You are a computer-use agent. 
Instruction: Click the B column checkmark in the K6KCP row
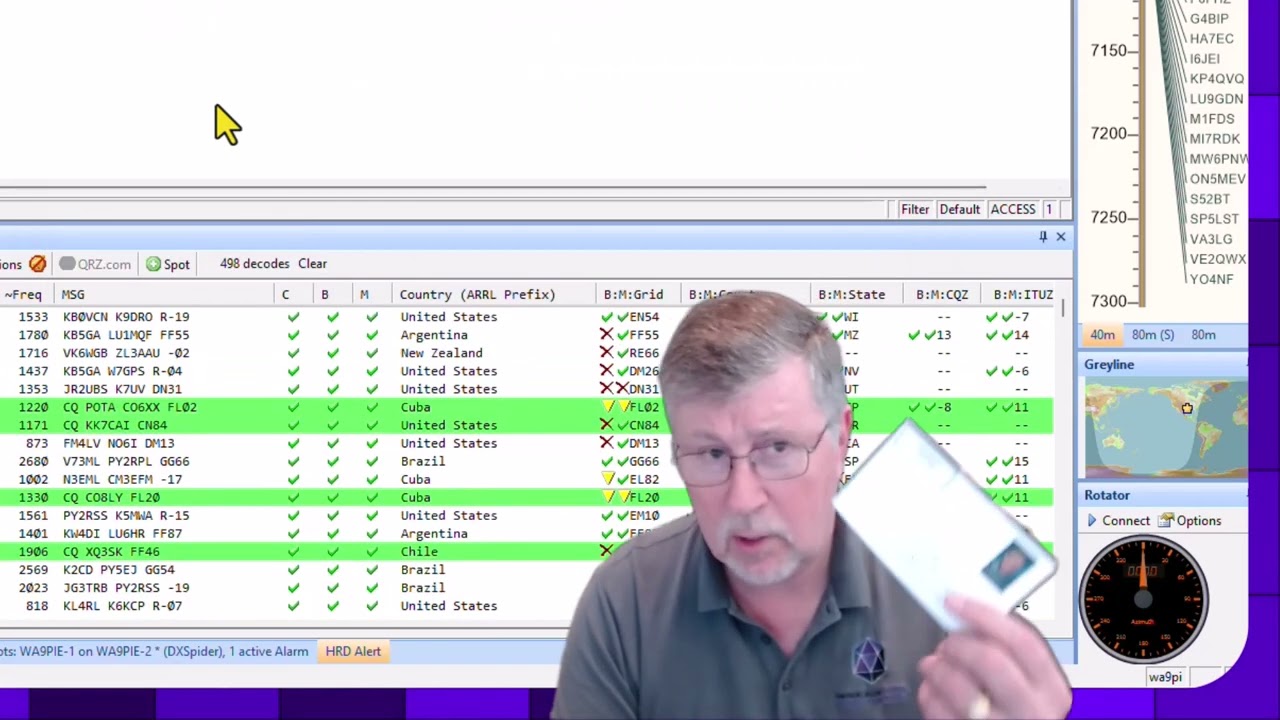point(332,606)
